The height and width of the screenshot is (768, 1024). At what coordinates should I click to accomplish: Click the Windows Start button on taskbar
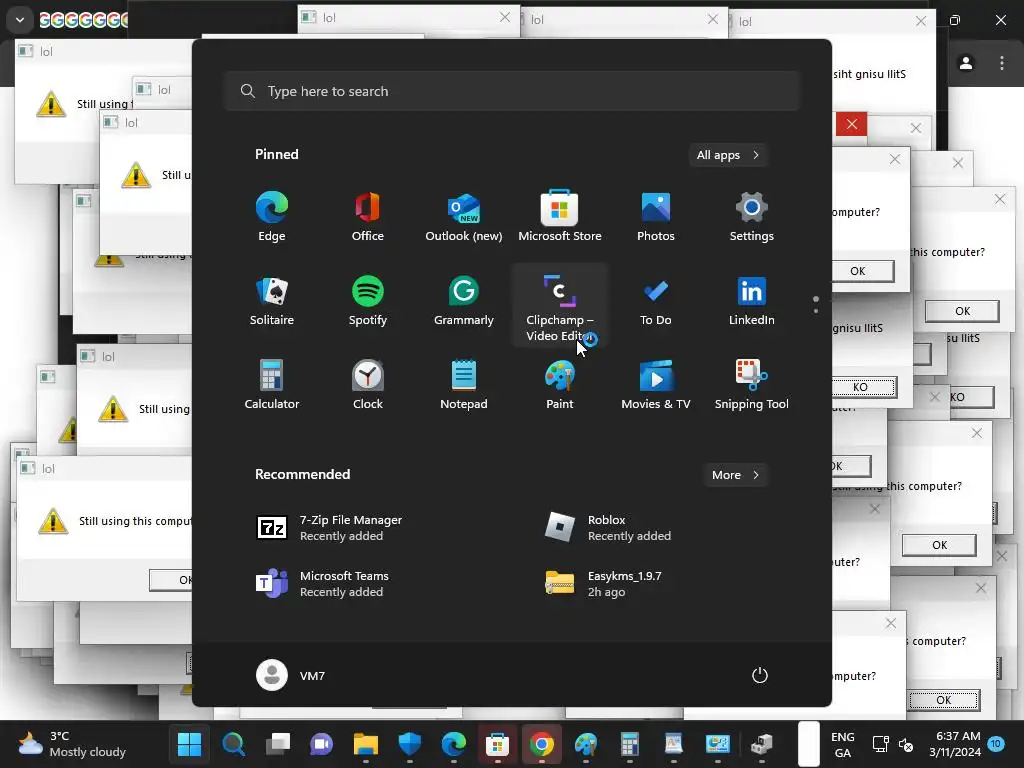click(x=189, y=744)
